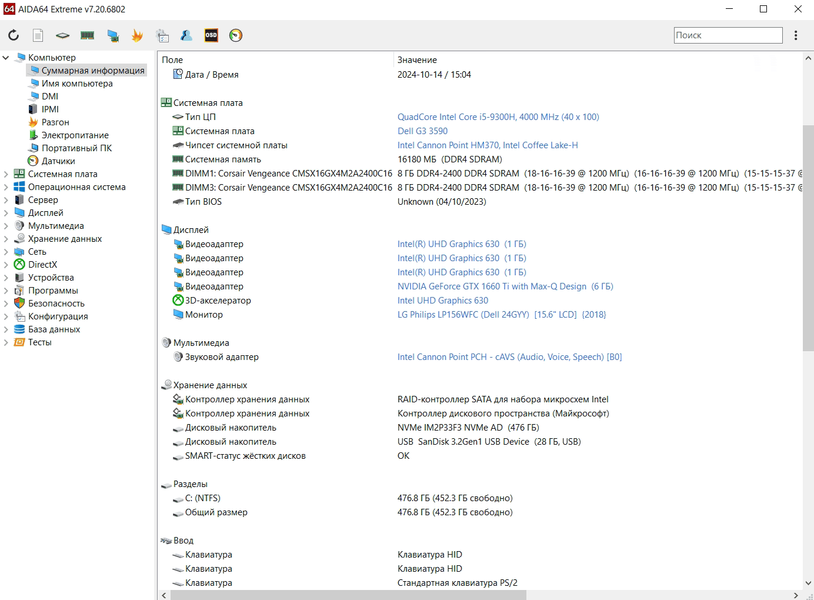
Task: Select the Стандартная клавиатура PS/2 value
Action: pos(457,583)
